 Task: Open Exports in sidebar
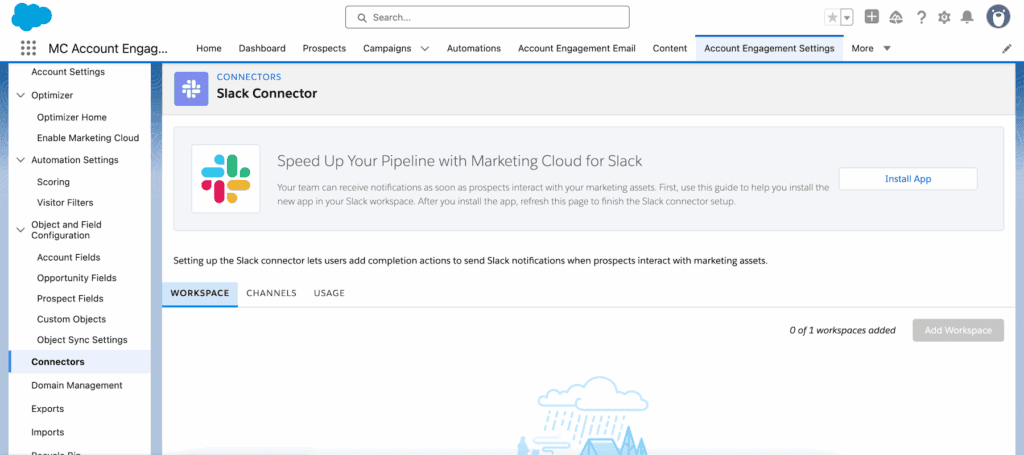48,409
